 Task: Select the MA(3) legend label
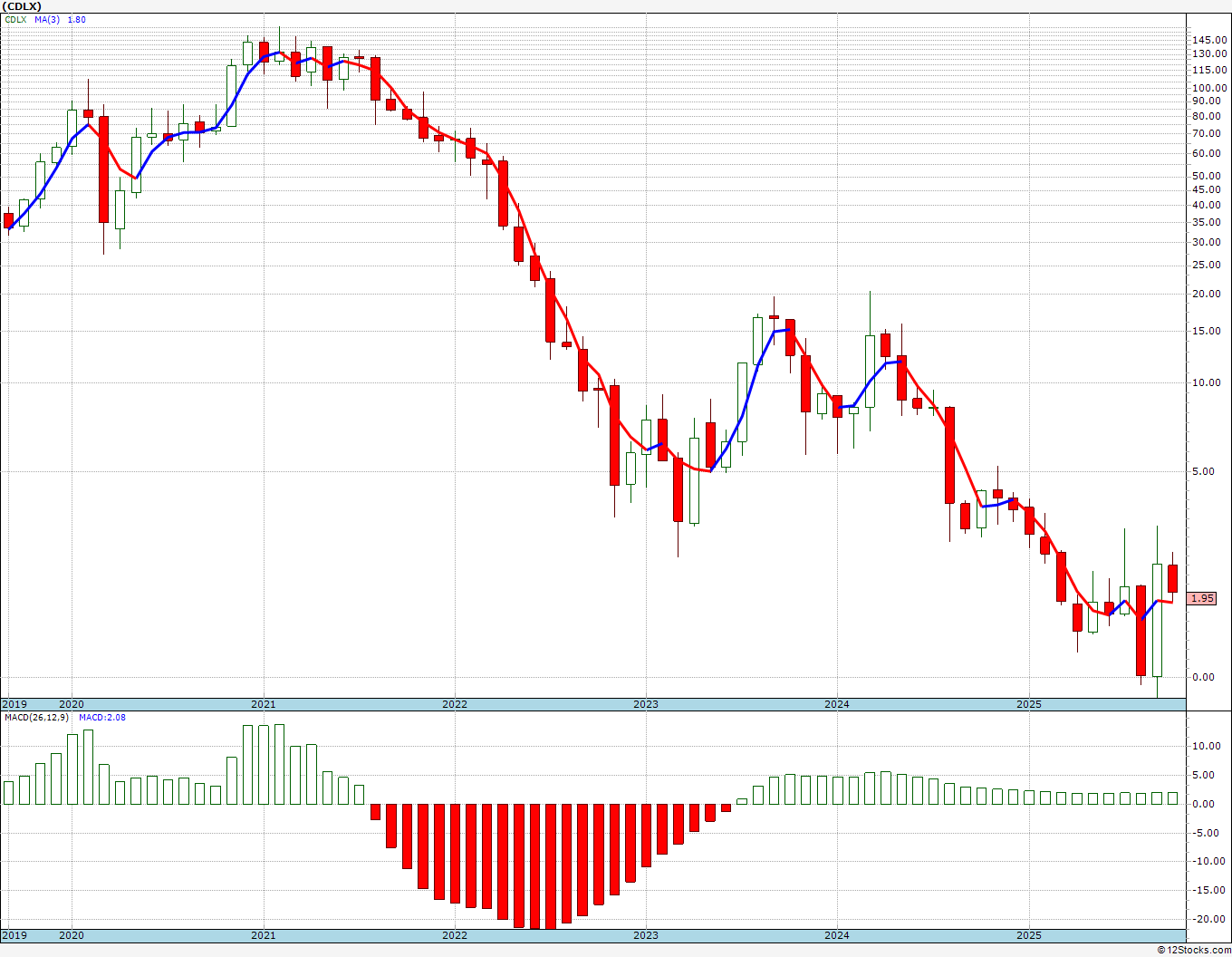point(47,19)
